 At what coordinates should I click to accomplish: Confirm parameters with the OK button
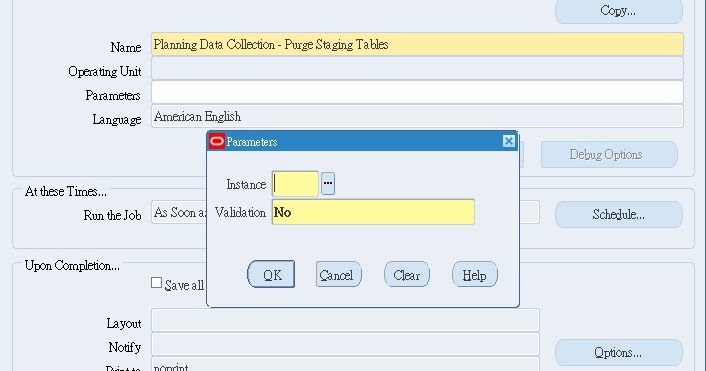tap(271, 274)
